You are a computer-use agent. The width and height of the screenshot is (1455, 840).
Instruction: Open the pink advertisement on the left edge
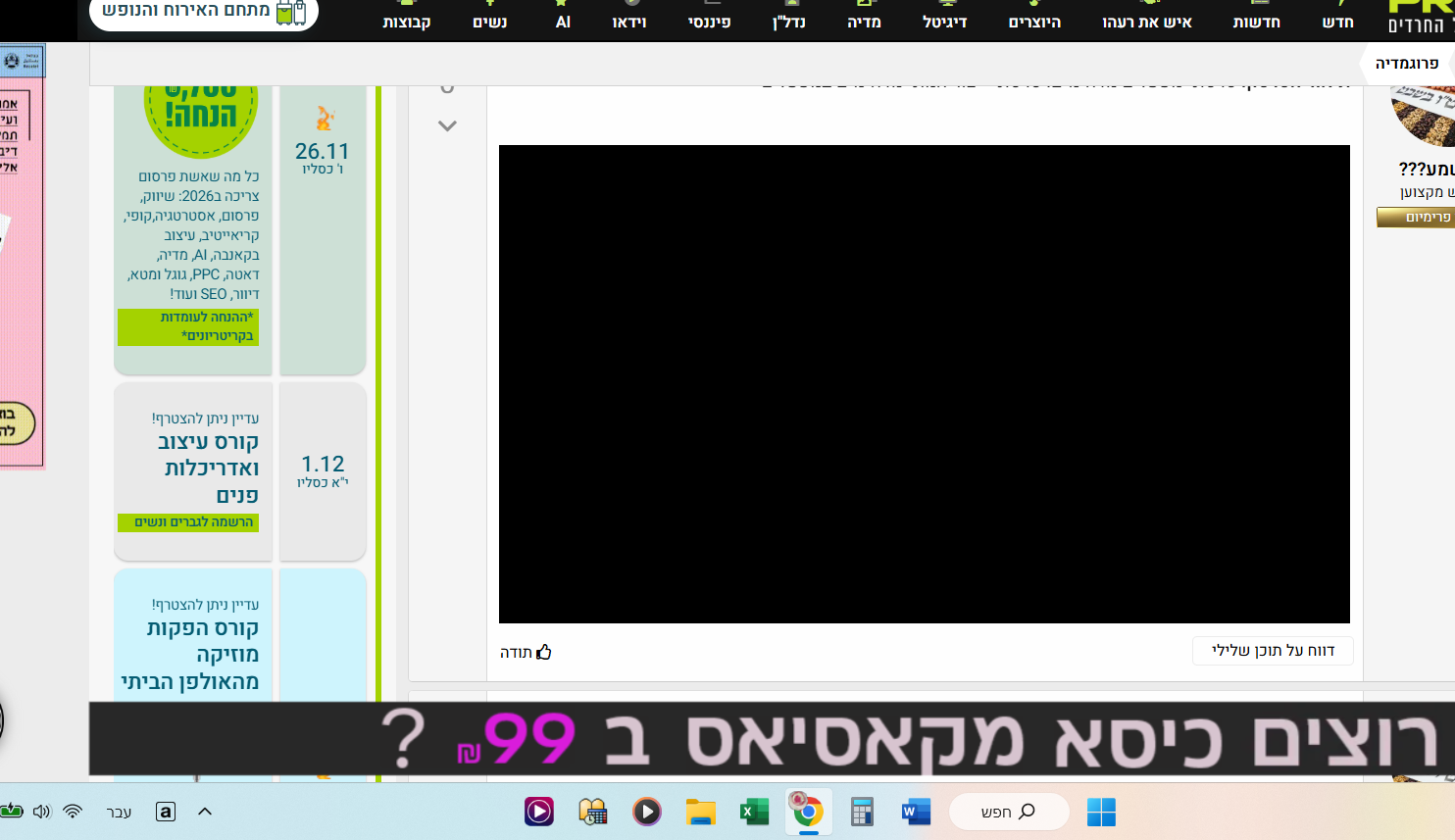[x=22, y=258]
